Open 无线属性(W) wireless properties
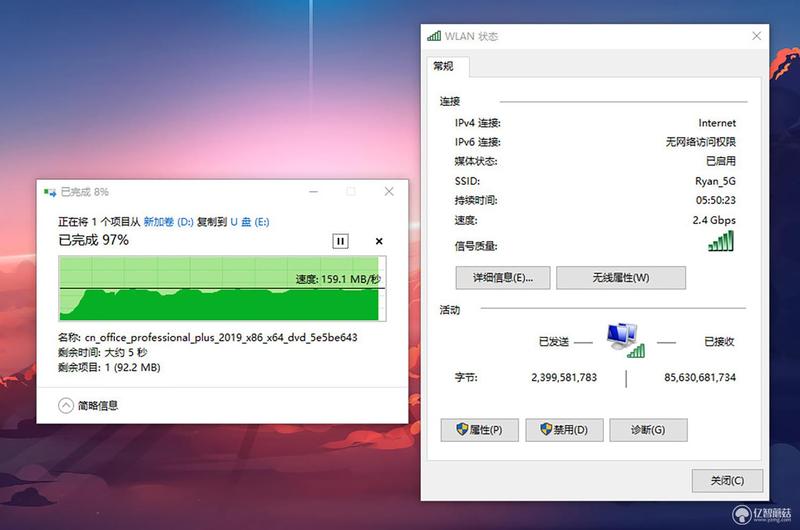Viewport: 800px width, 530px height. 621,277
